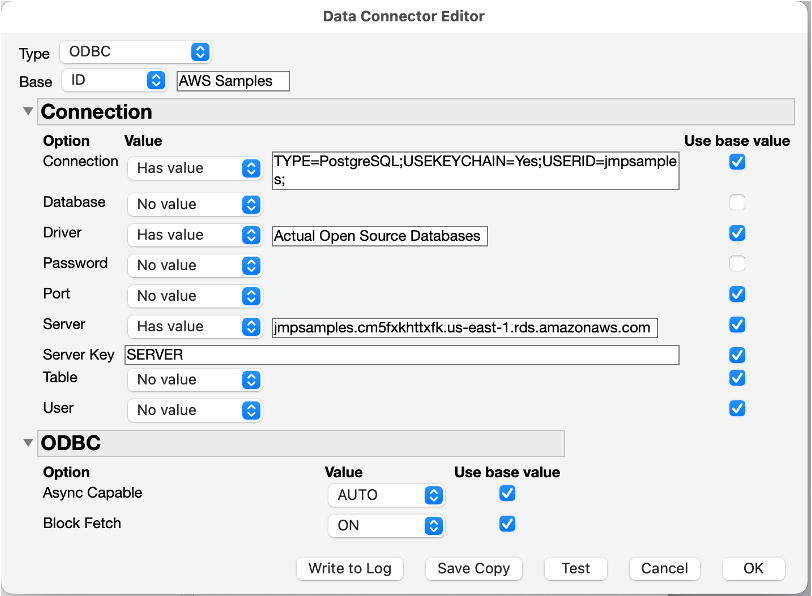
Task: Click the Server hostname text field
Action: click(x=464, y=327)
